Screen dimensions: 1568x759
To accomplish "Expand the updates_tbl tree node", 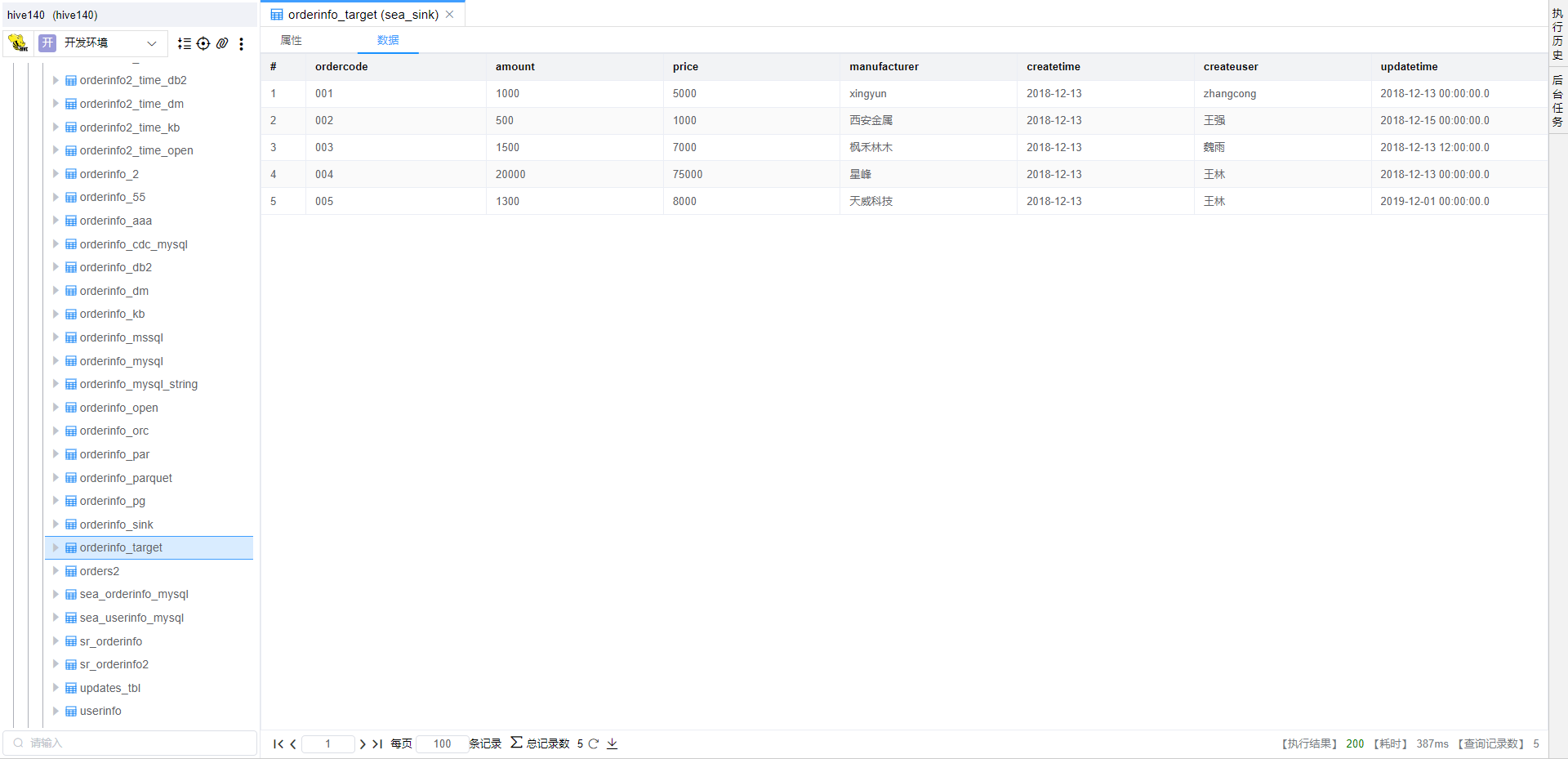I will click(x=56, y=688).
